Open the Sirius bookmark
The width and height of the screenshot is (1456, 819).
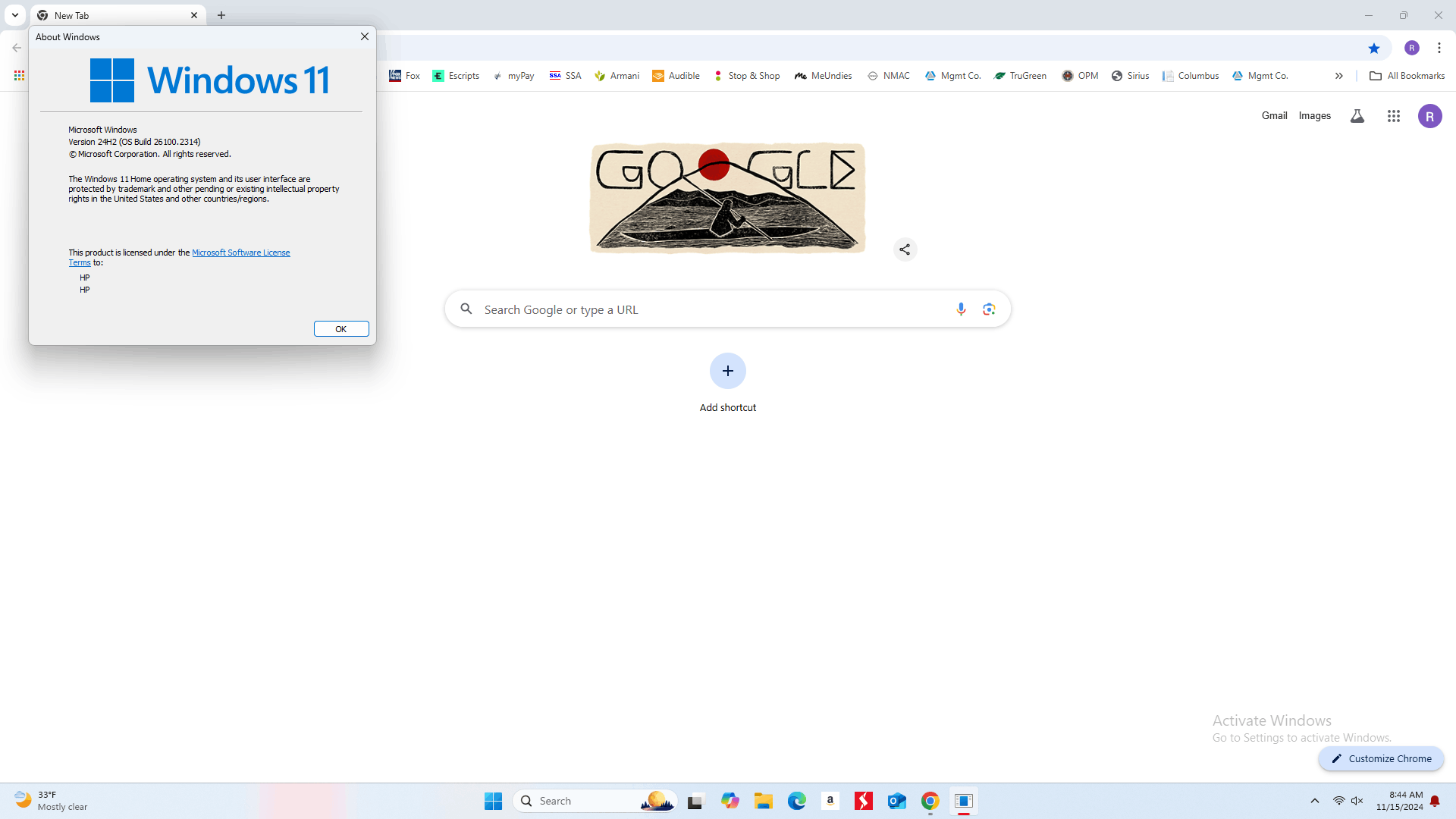[x=1130, y=76]
